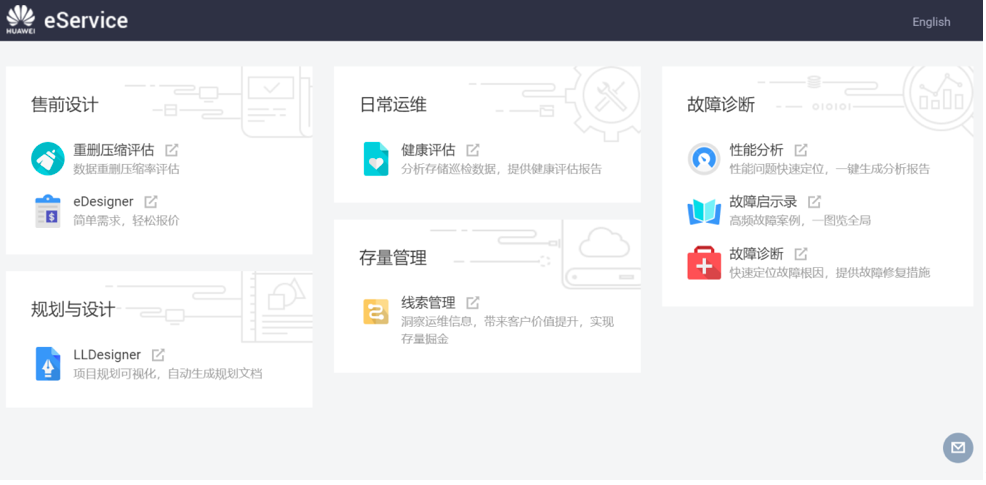The image size is (986, 485).
Task: Click description starting with 洞察运维信息
Action: 507,330
